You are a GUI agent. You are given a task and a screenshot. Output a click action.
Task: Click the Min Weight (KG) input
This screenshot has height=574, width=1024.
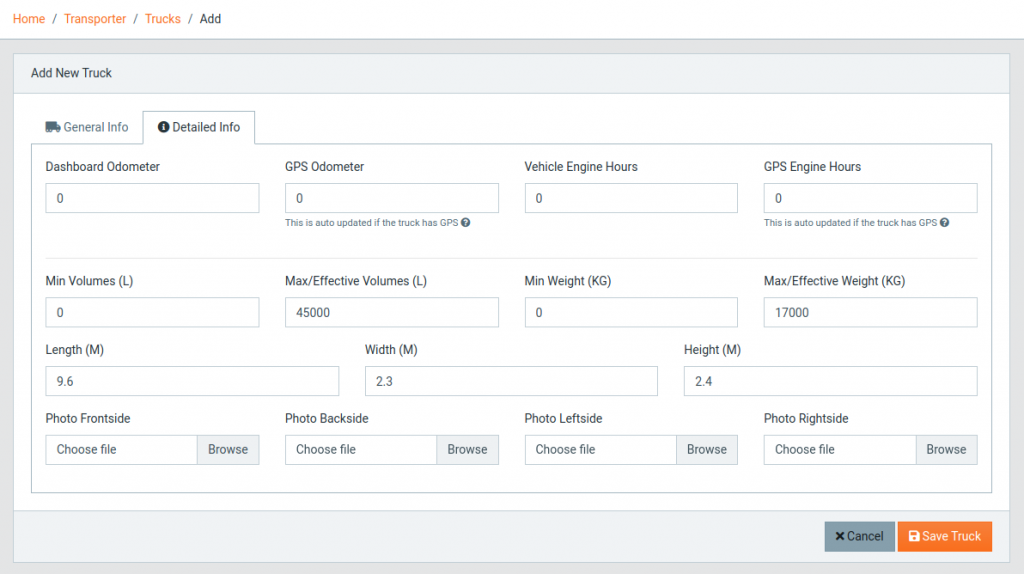(631, 312)
